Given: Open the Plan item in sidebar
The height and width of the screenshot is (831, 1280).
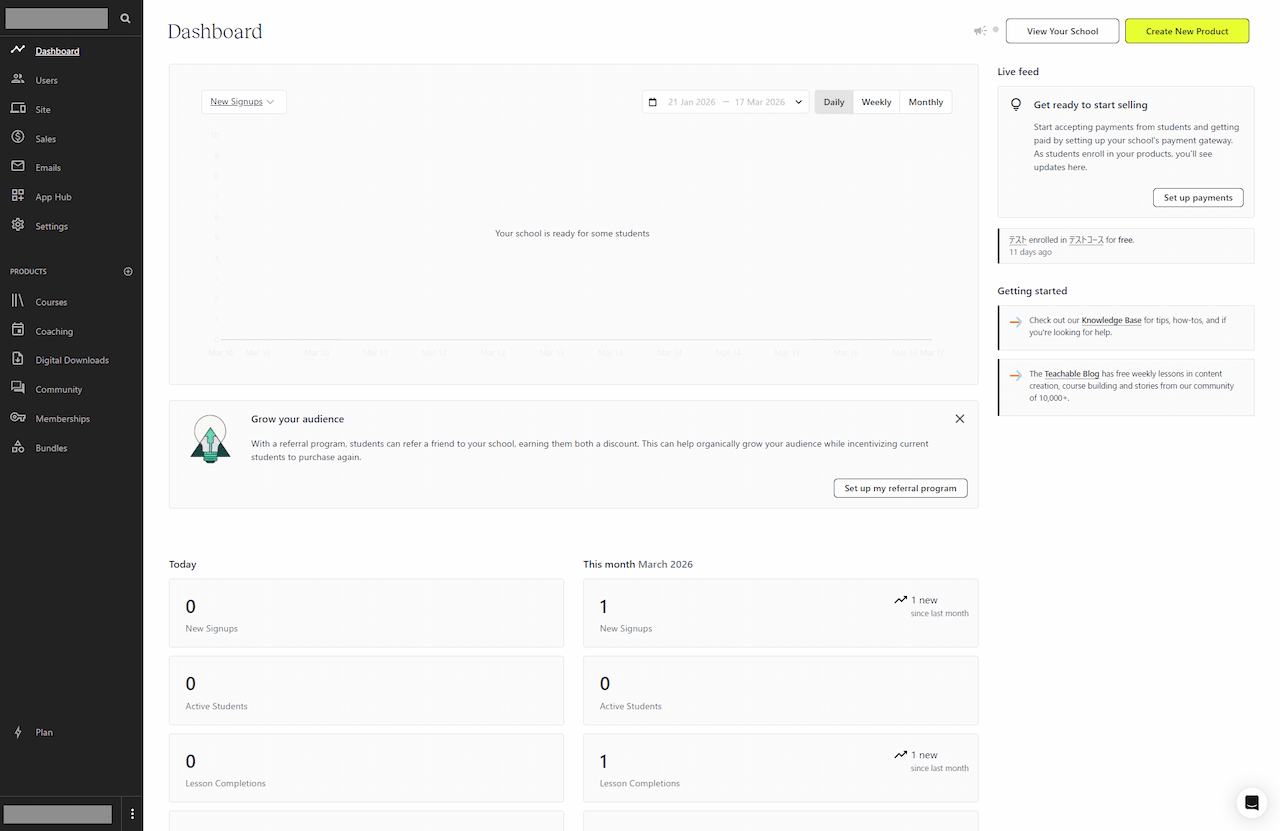Looking at the screenshot, I should coord(44,732).
